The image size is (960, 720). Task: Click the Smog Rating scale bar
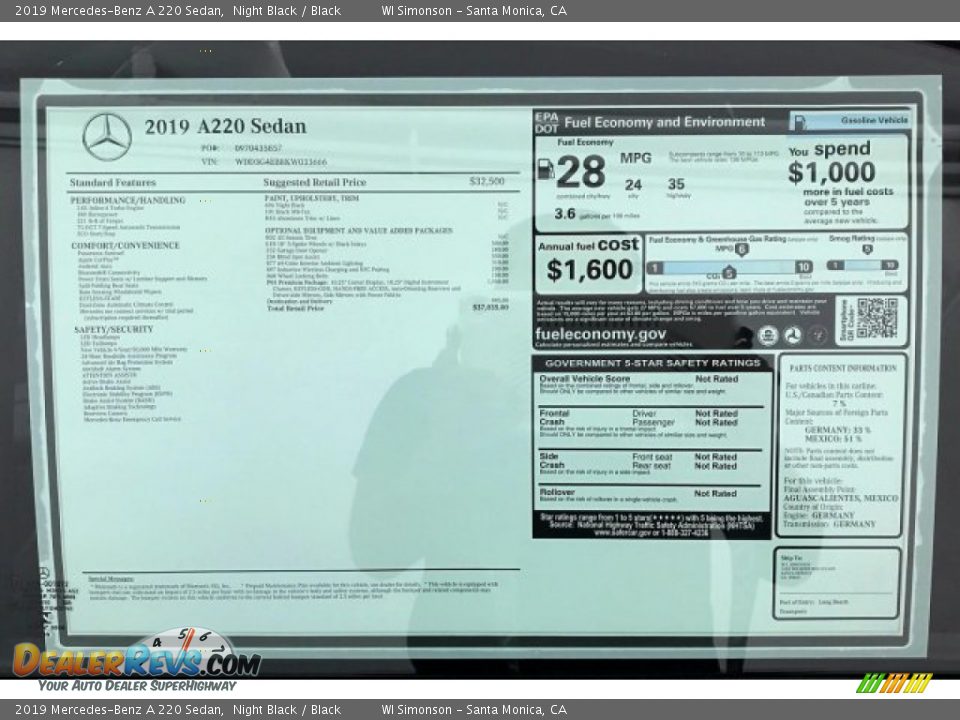click(862, 265)
